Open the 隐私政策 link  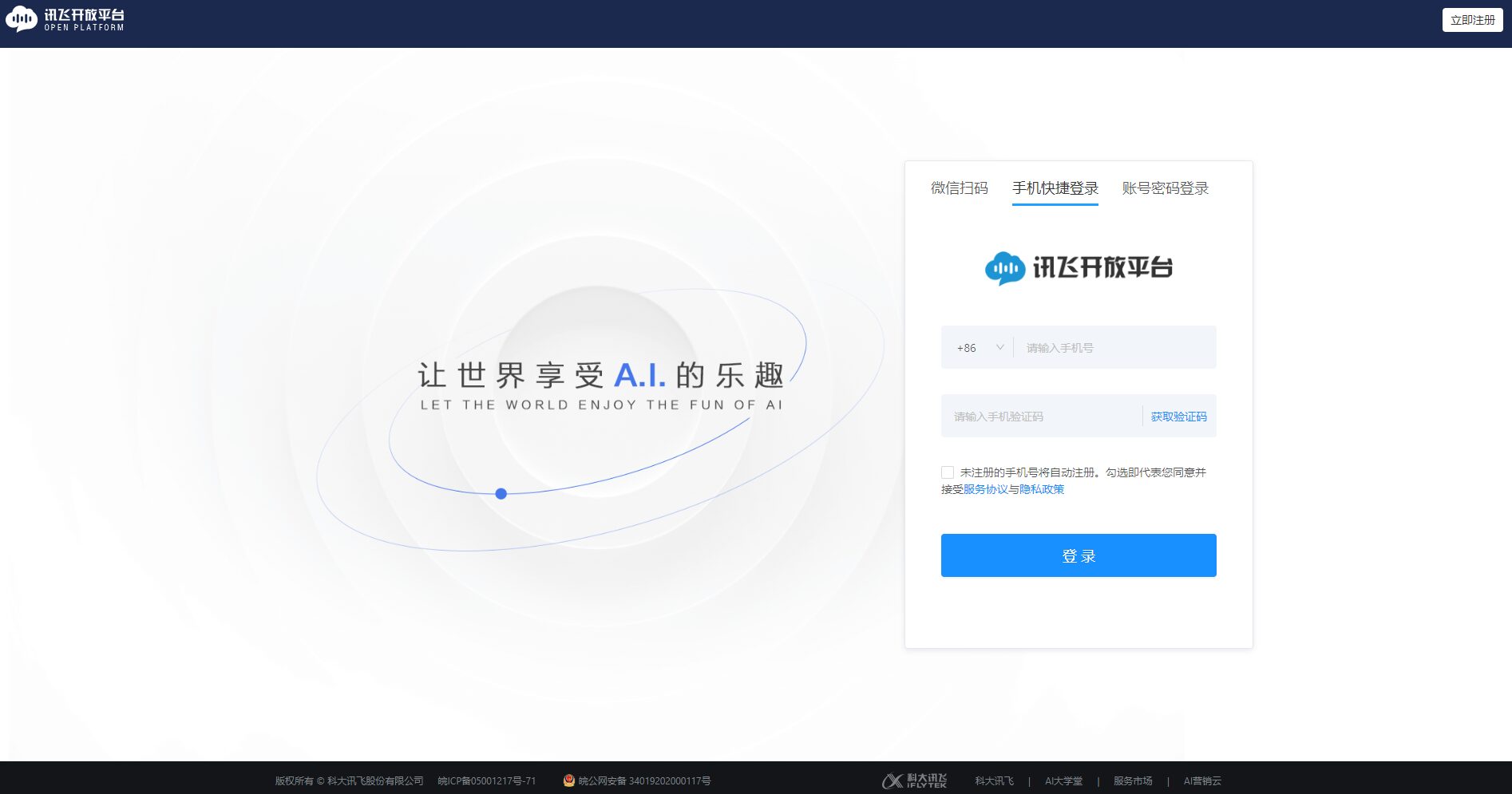(1041, 489)
